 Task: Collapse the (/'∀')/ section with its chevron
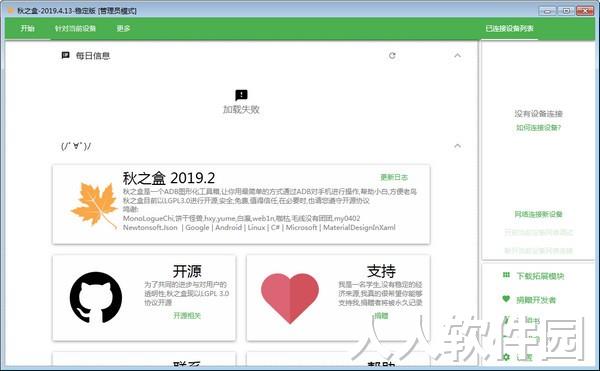(457, 146)
